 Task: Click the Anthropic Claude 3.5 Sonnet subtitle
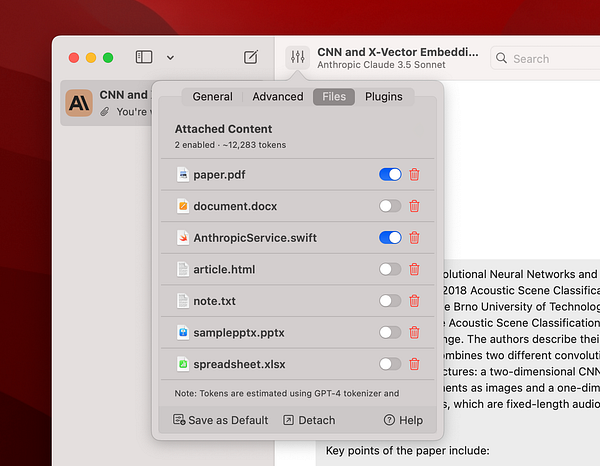381,65
